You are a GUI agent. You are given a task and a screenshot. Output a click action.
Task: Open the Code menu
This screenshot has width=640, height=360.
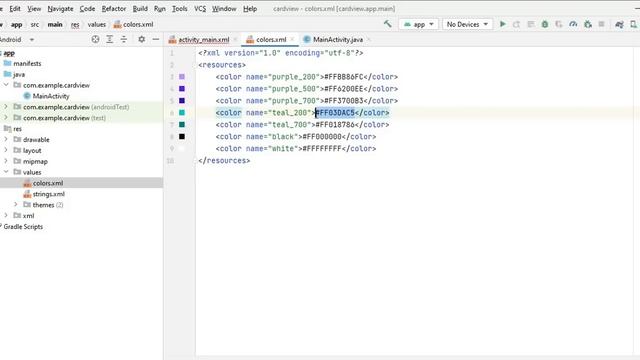[87, 9]
